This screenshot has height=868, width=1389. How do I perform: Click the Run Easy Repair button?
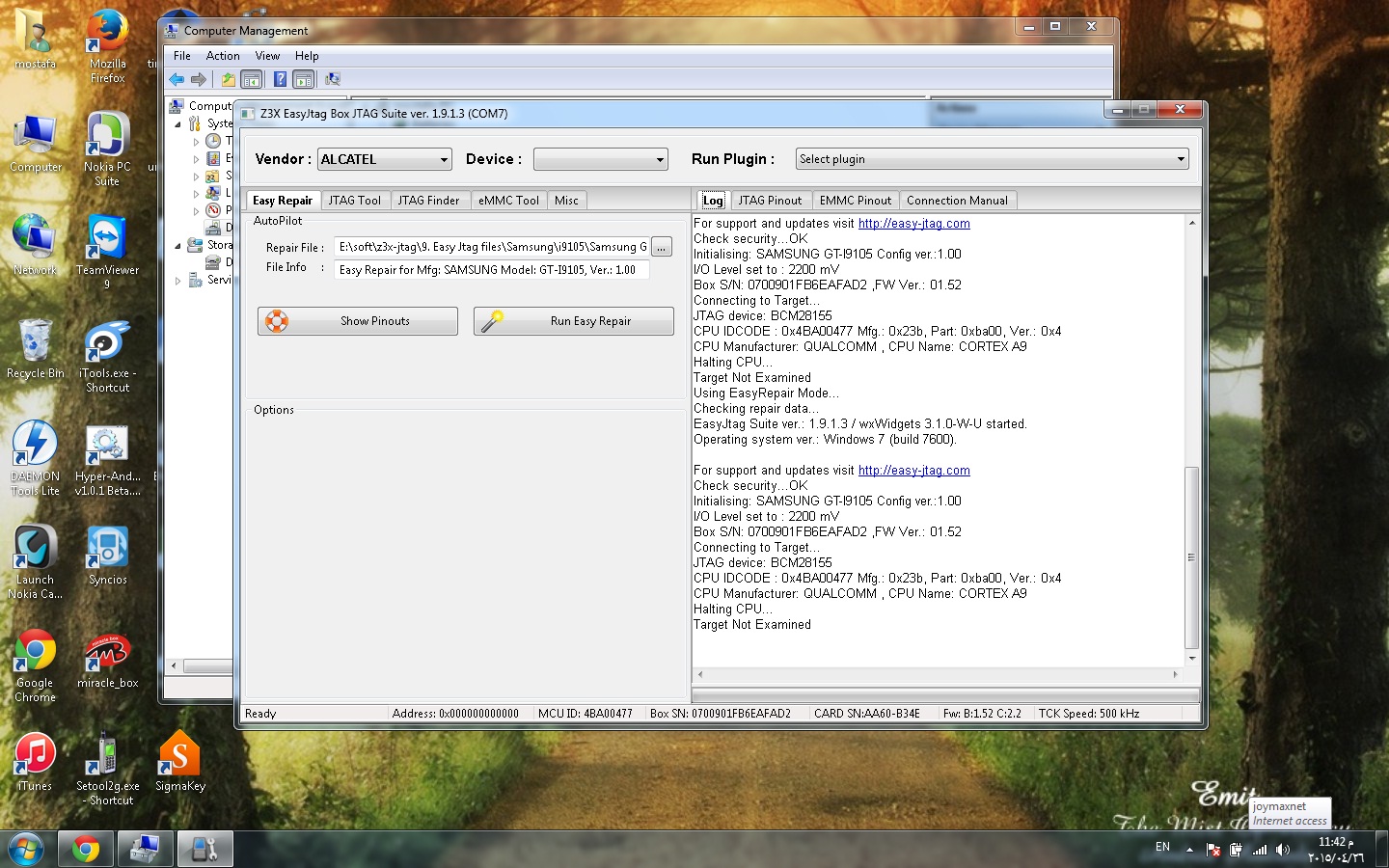[574, 321]
